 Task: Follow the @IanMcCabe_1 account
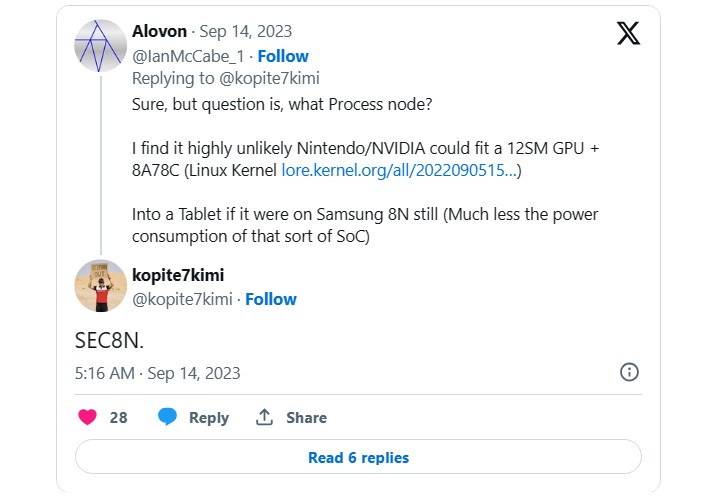(x=282, y=56)
